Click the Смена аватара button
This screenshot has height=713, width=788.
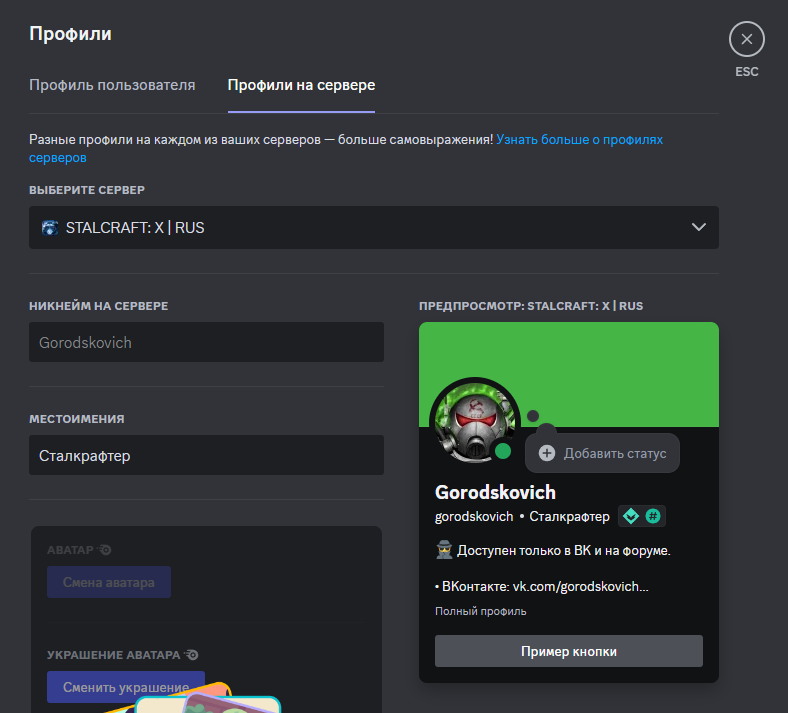pos(109,582)
